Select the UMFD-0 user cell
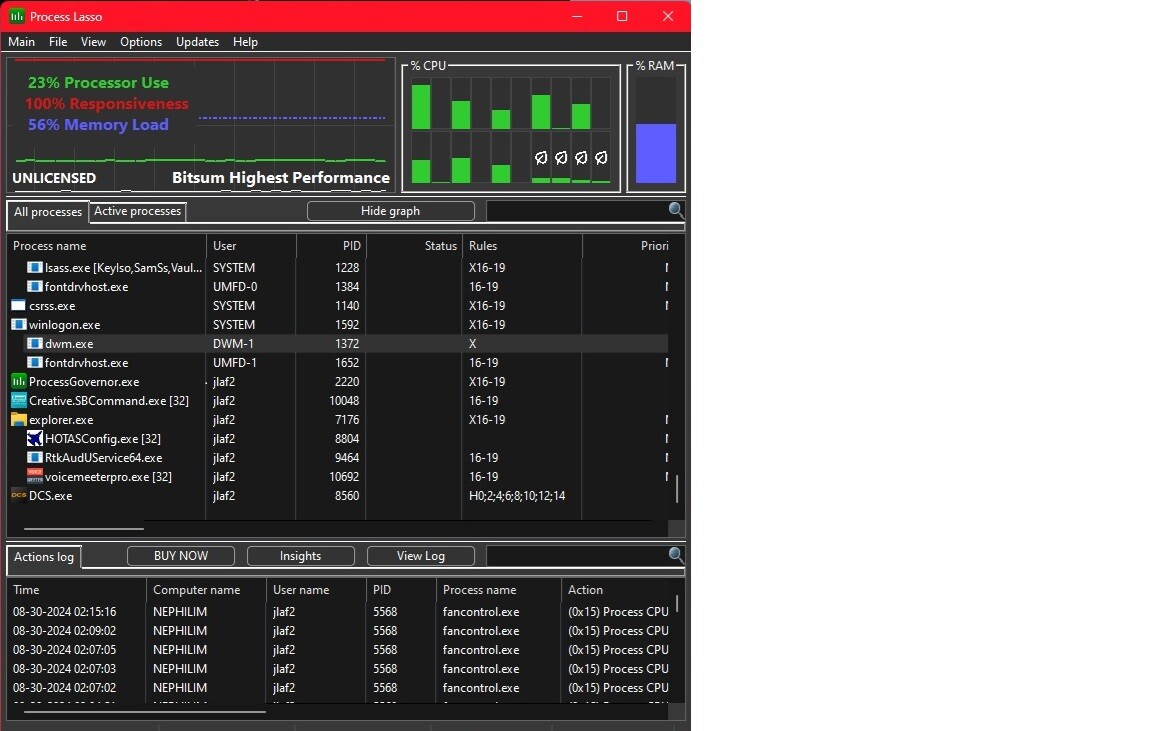Image resolution: width=1152 pixels, height=731 pixels. click(x=235, y=287)
